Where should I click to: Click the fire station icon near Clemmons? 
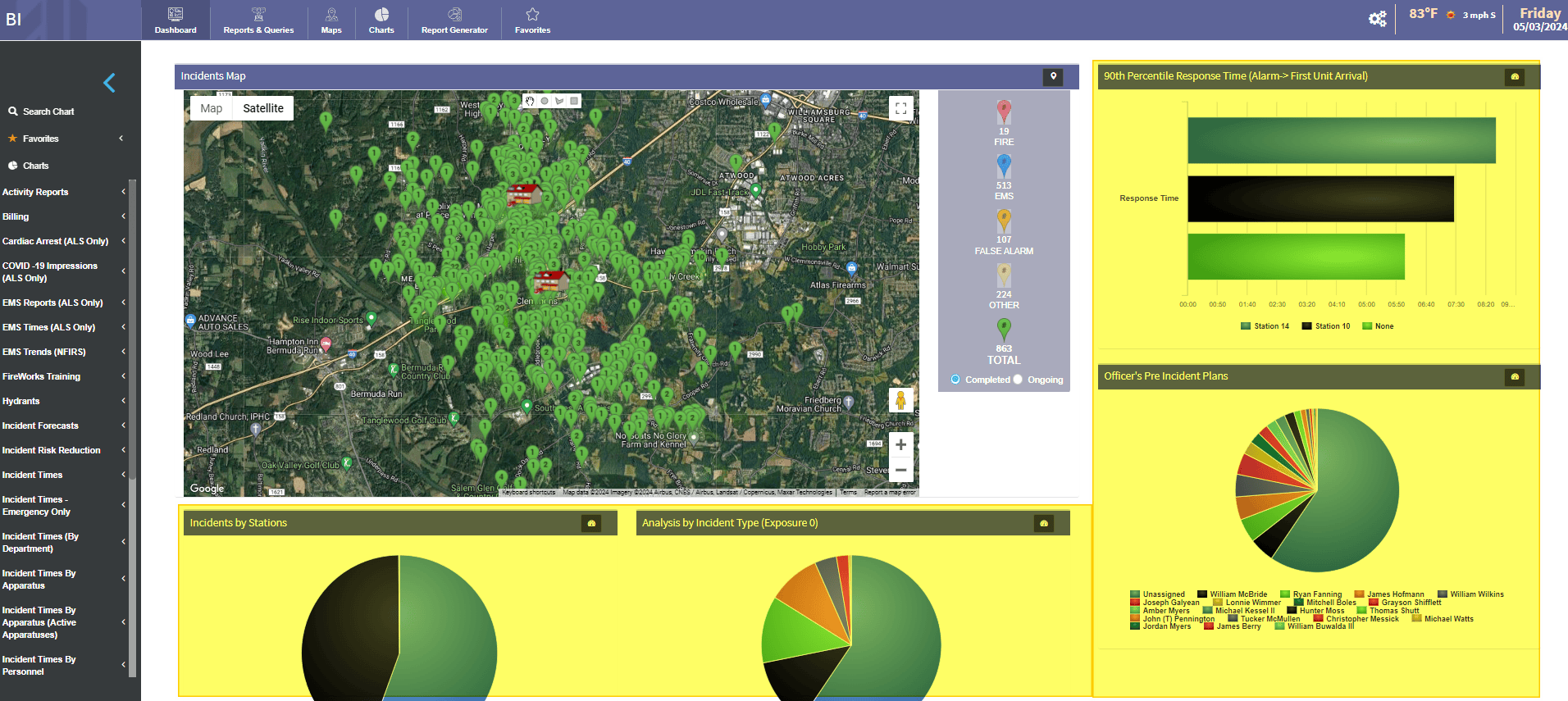point(551,282)
